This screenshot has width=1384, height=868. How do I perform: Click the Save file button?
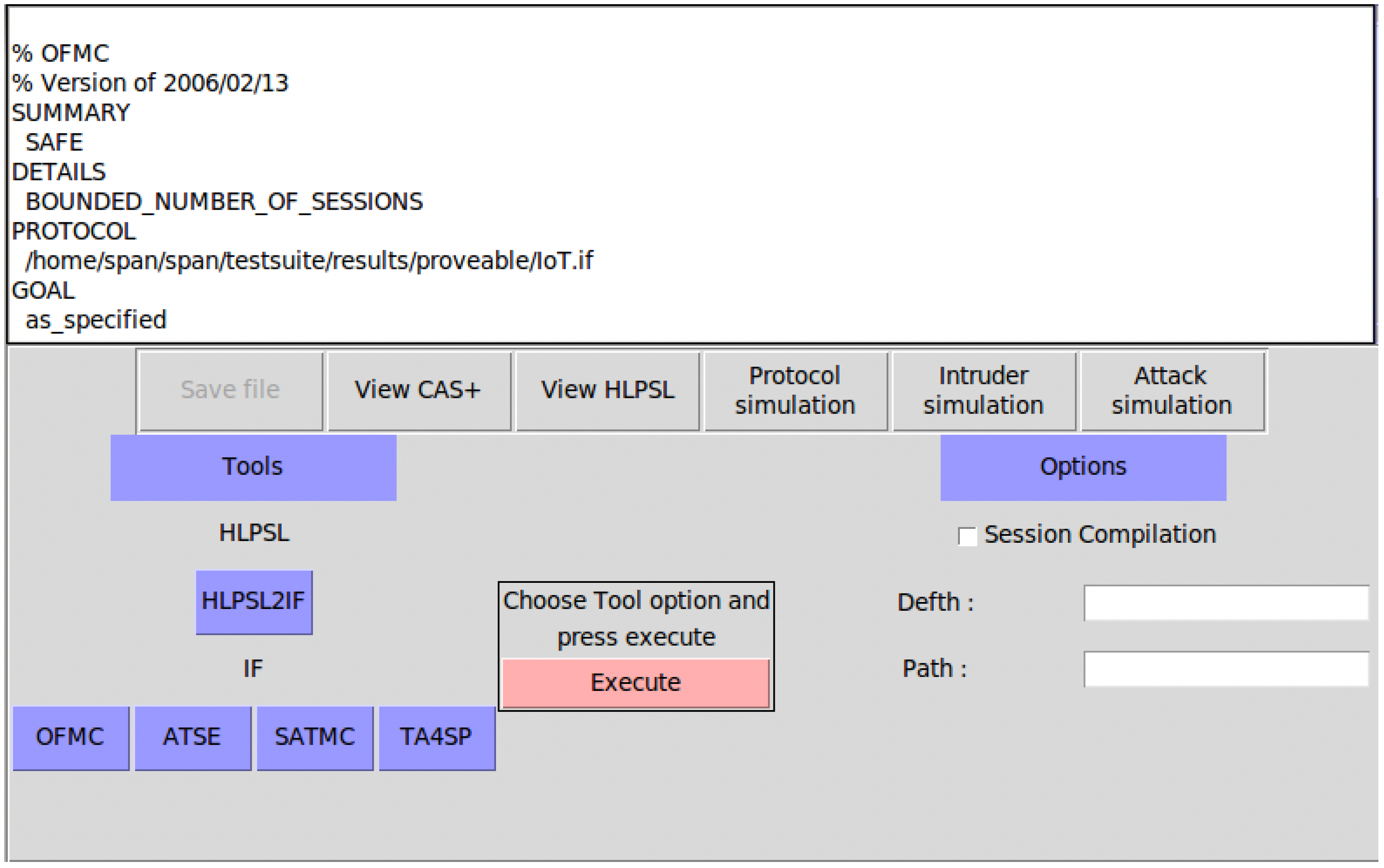(x=230, y=390)
